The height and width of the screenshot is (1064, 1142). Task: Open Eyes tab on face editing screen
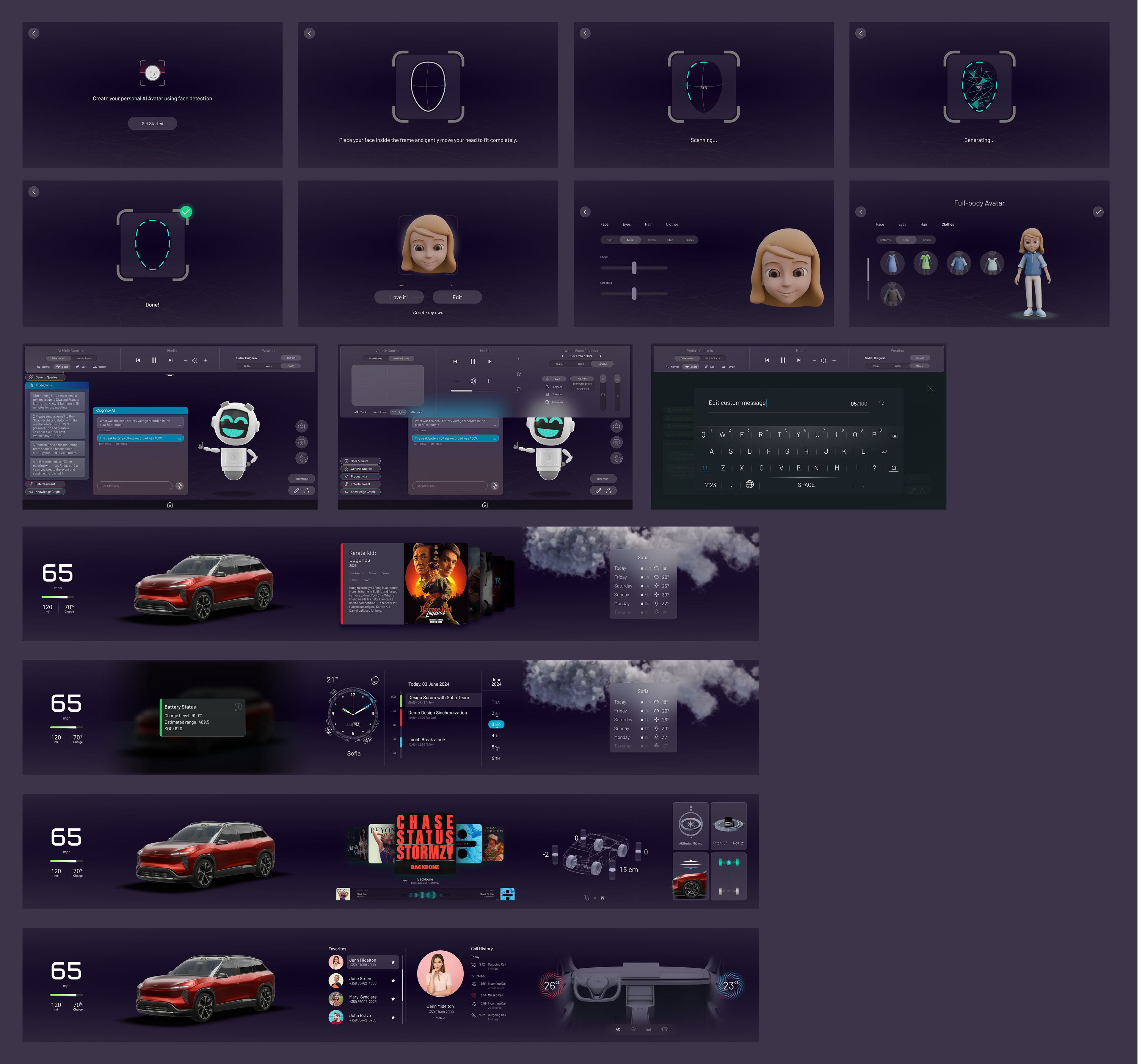627,225
